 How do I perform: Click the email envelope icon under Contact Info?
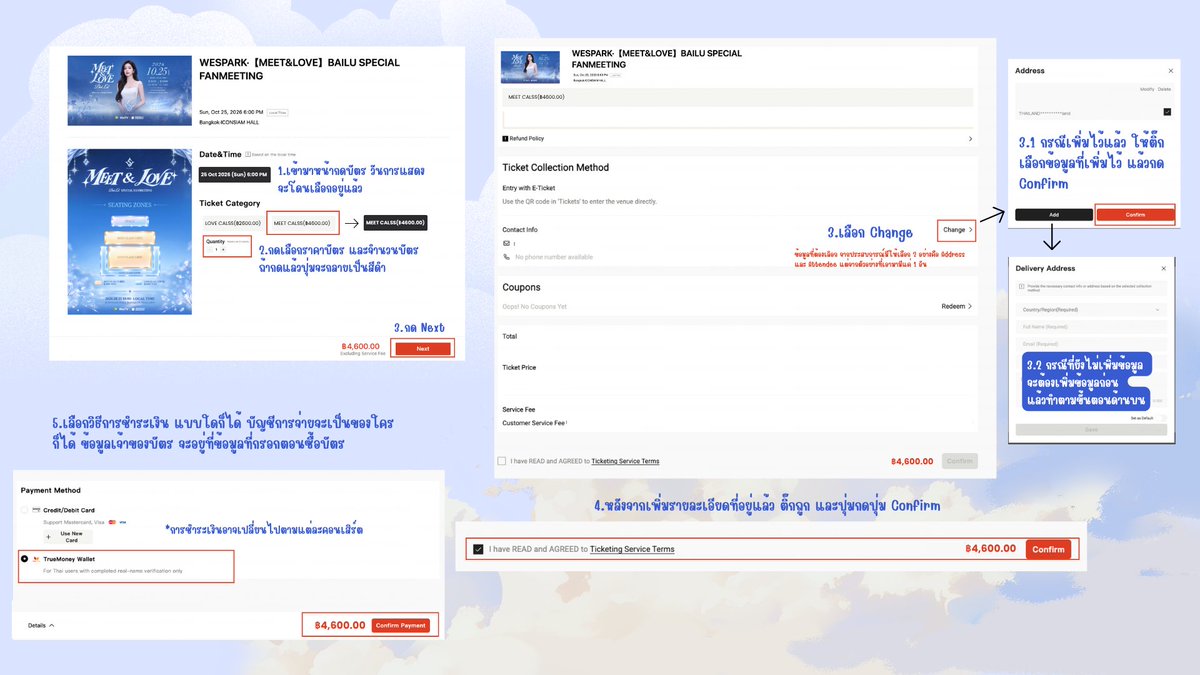[506, 243]
